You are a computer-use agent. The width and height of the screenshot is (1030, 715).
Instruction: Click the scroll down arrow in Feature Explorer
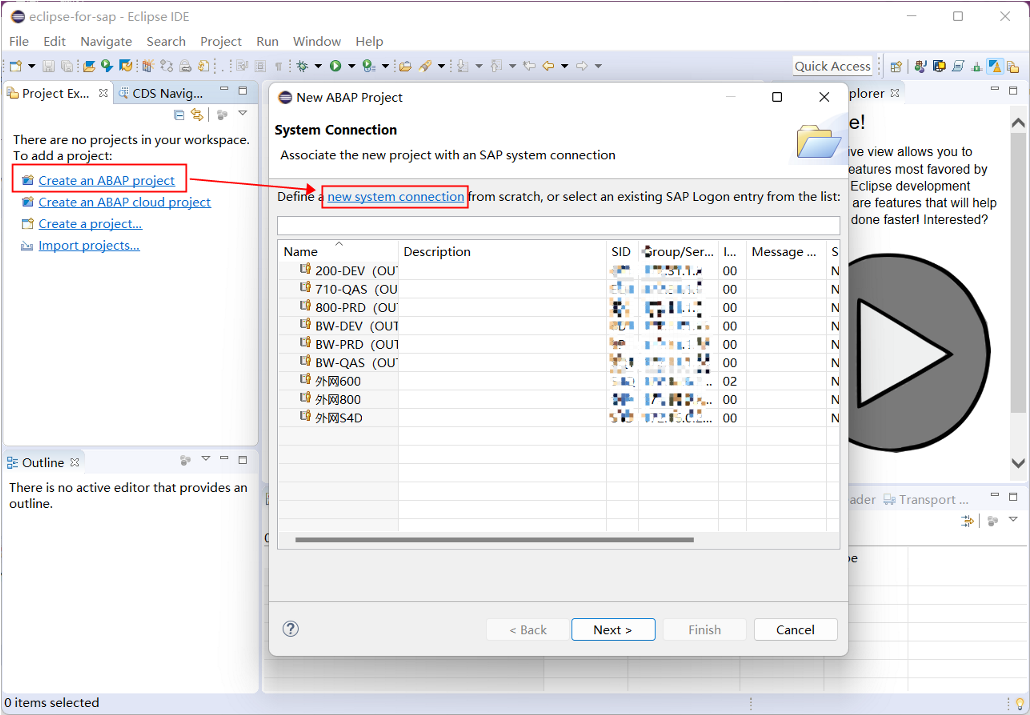tap(1018, 463)
